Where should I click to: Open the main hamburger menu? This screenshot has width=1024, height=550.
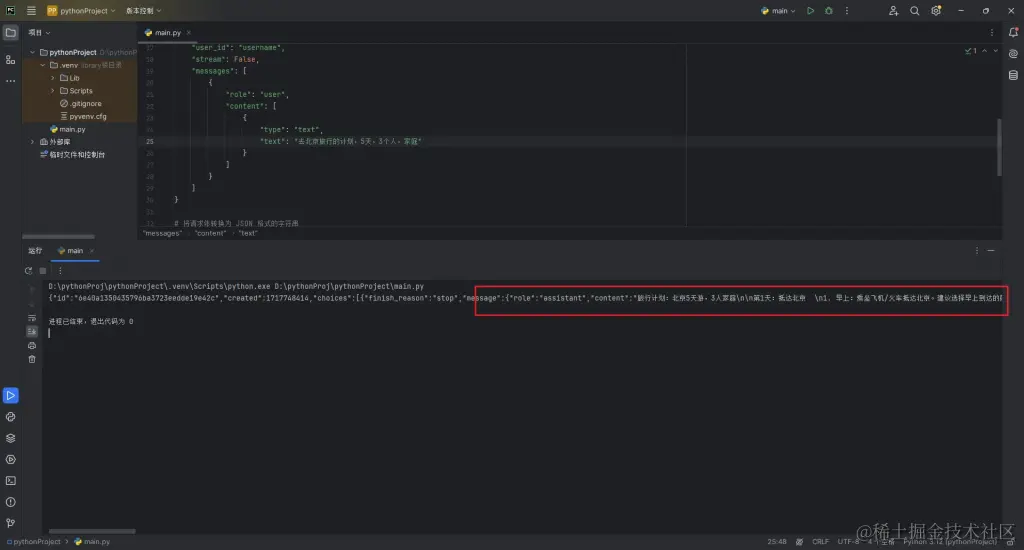(x=31, y=10)
